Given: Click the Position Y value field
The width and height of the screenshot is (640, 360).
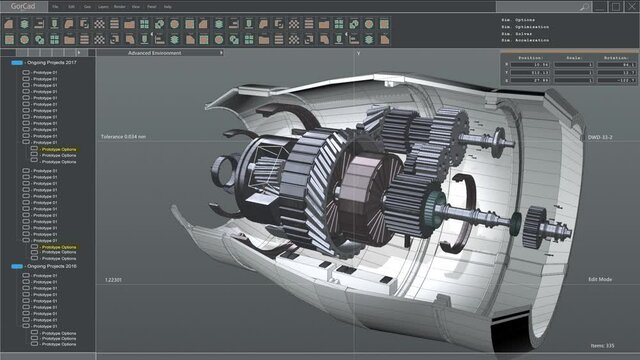Looking at the screenshot, I should click(530, 73).
